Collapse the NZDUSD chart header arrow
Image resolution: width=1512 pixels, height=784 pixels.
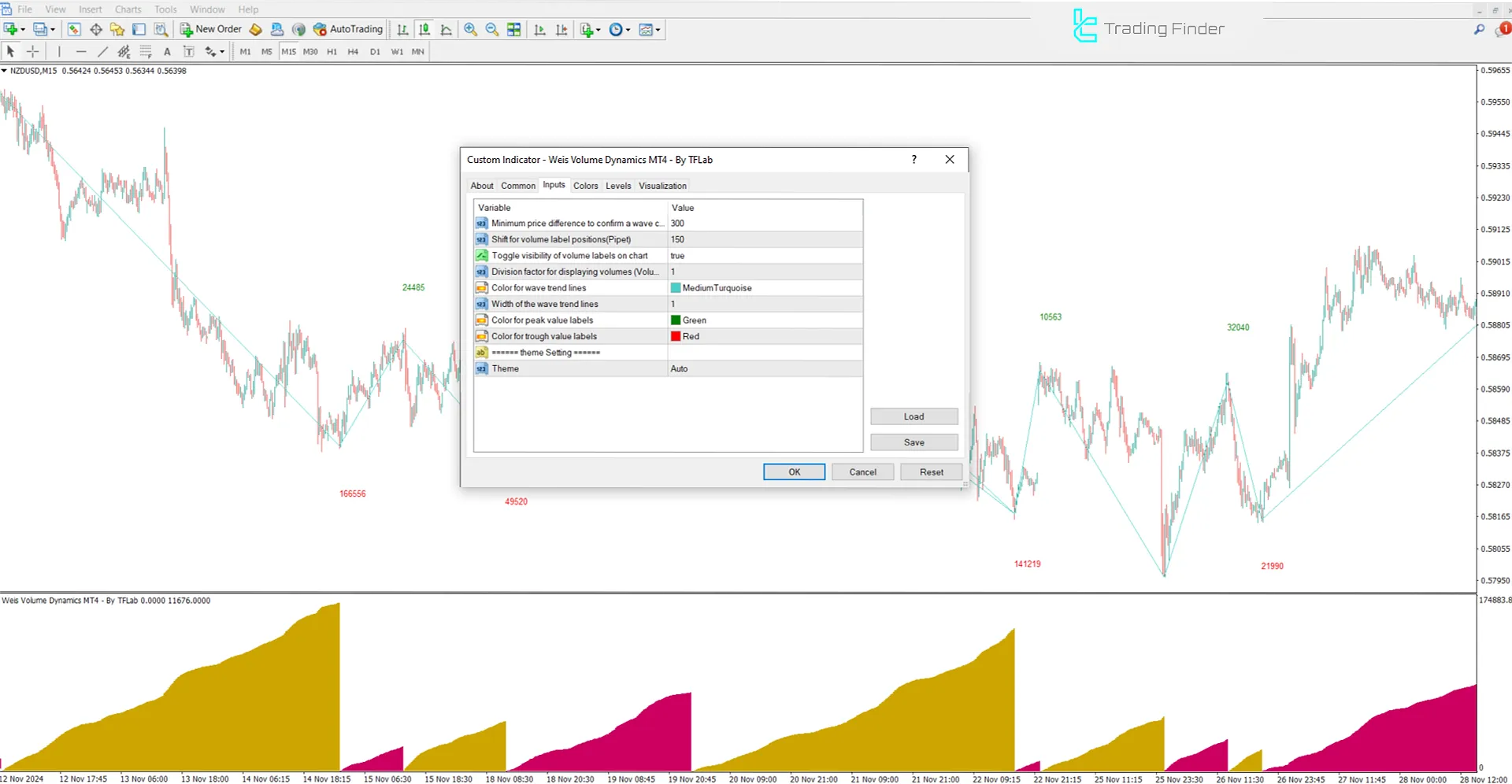point(4,70)
